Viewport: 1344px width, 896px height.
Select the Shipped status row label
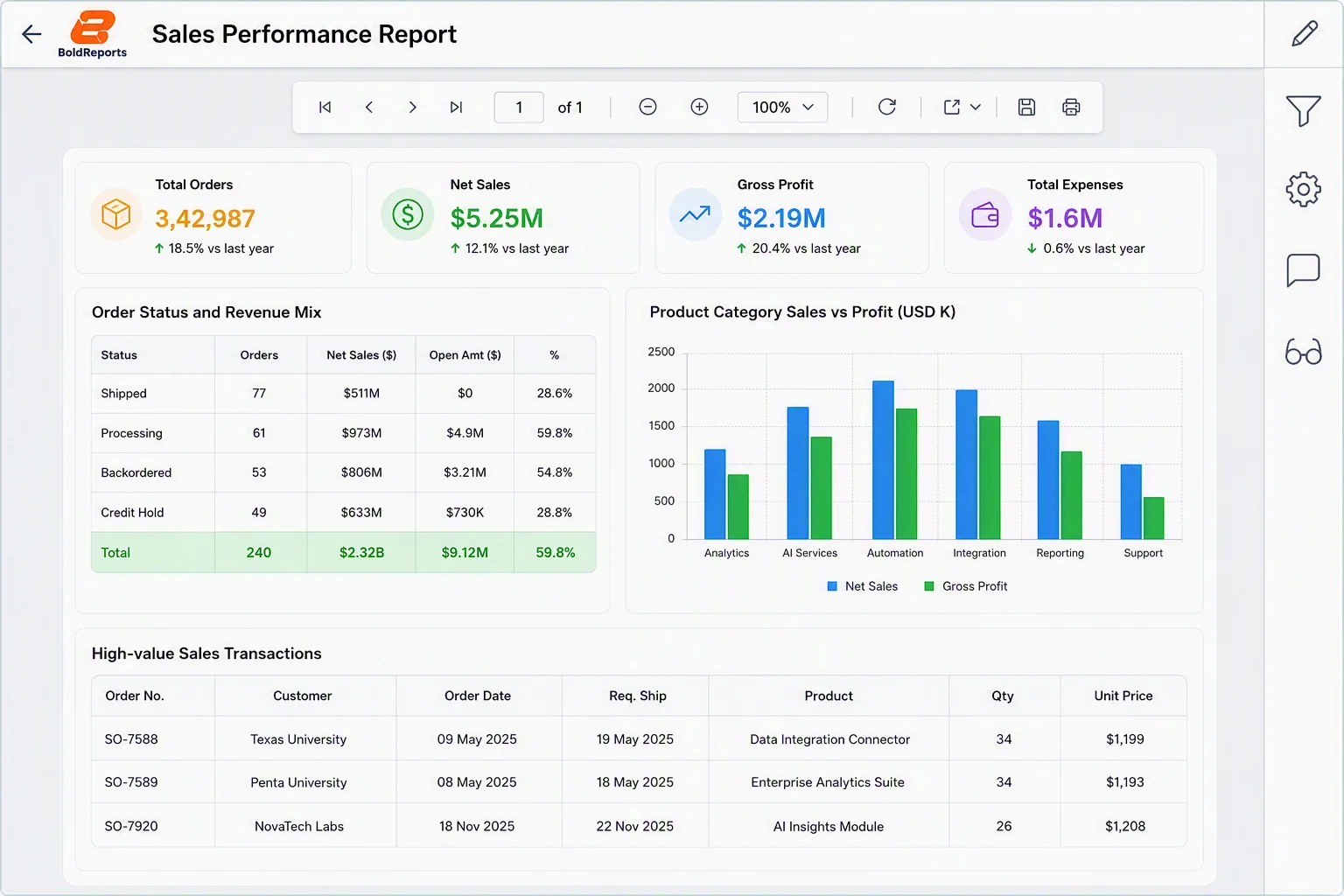click(x=123, y=394)
